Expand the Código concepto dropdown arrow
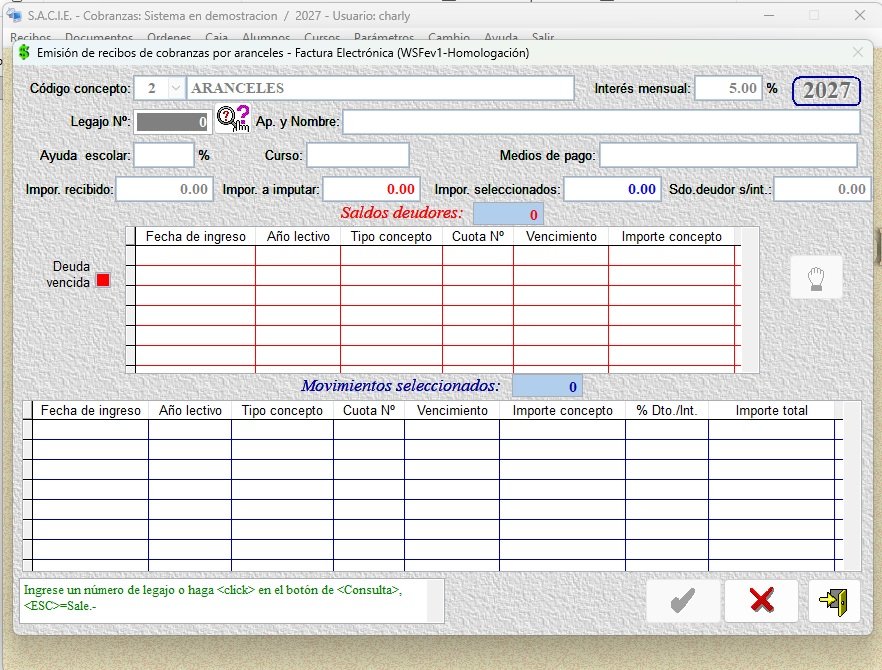 [176, 88]
